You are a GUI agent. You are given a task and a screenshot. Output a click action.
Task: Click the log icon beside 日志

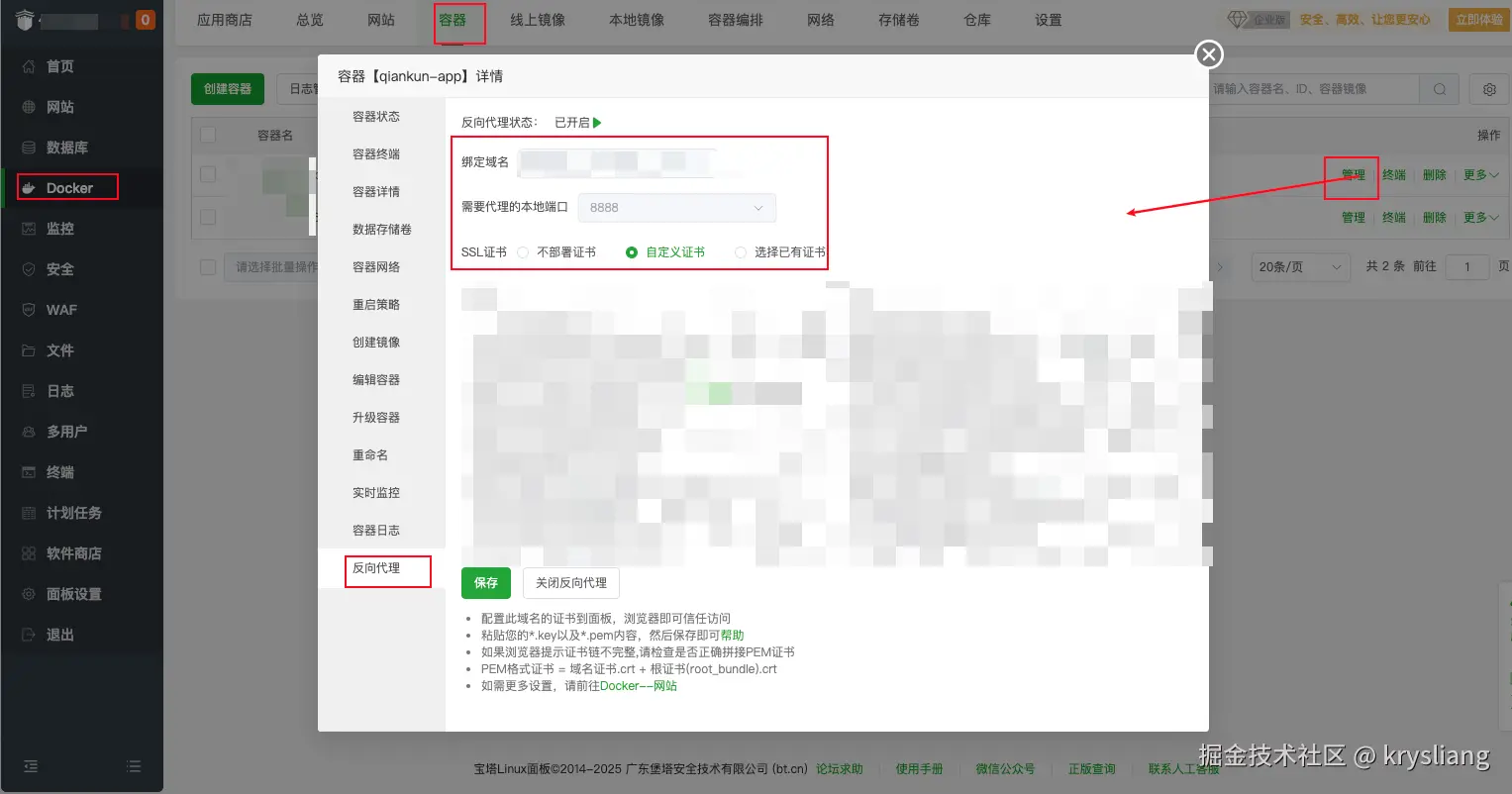[29, 391]
